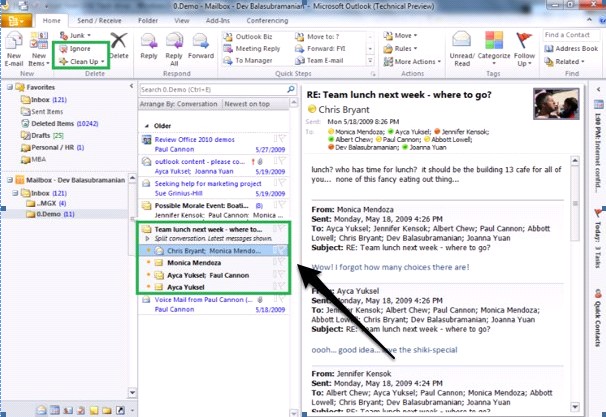Switch to the Folder tab
The image size is (606, 417).
click(x=148, y=20)
